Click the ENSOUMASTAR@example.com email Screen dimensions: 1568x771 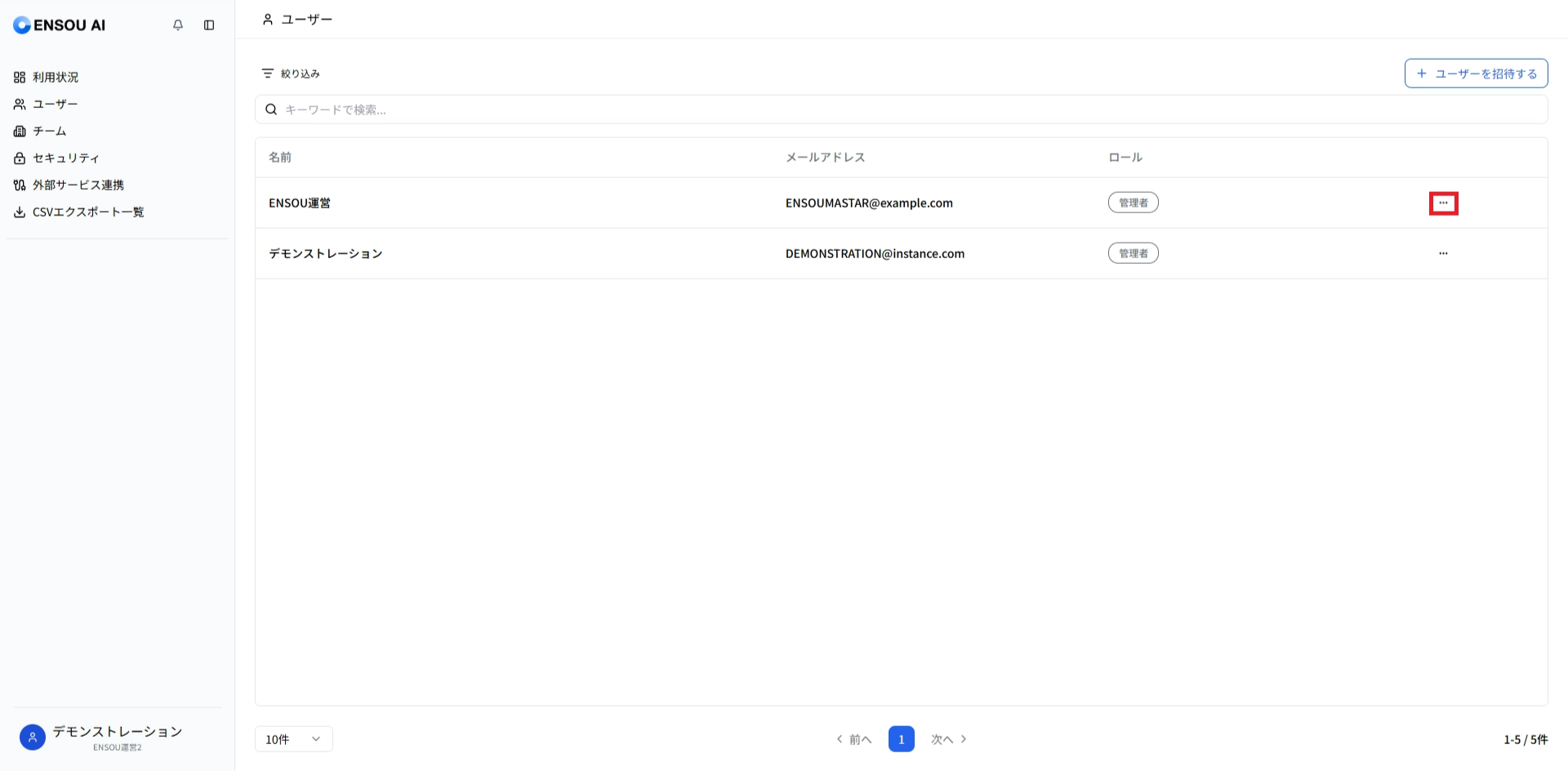coord(869,203)
